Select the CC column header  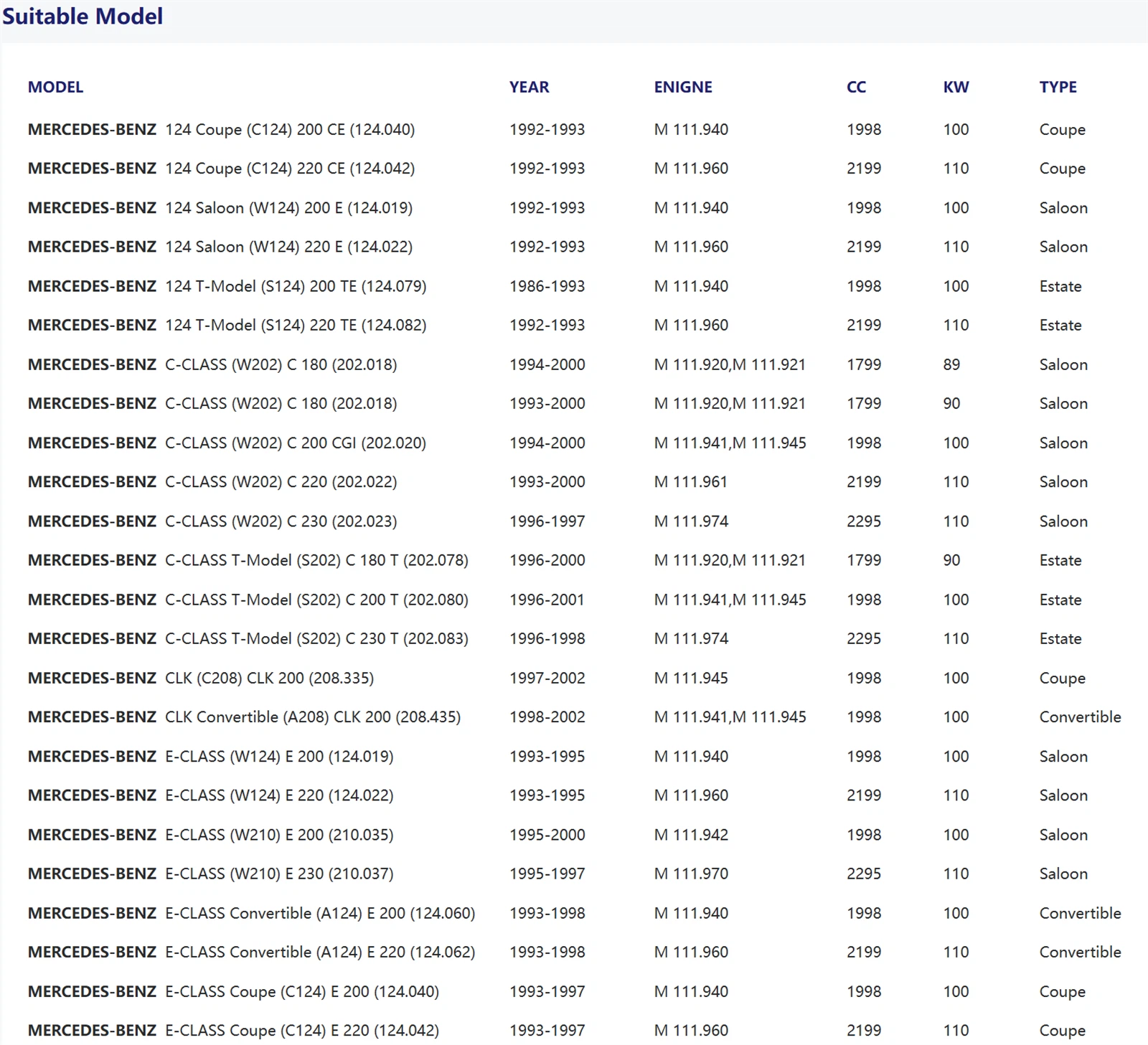click(x=857, y=87)
